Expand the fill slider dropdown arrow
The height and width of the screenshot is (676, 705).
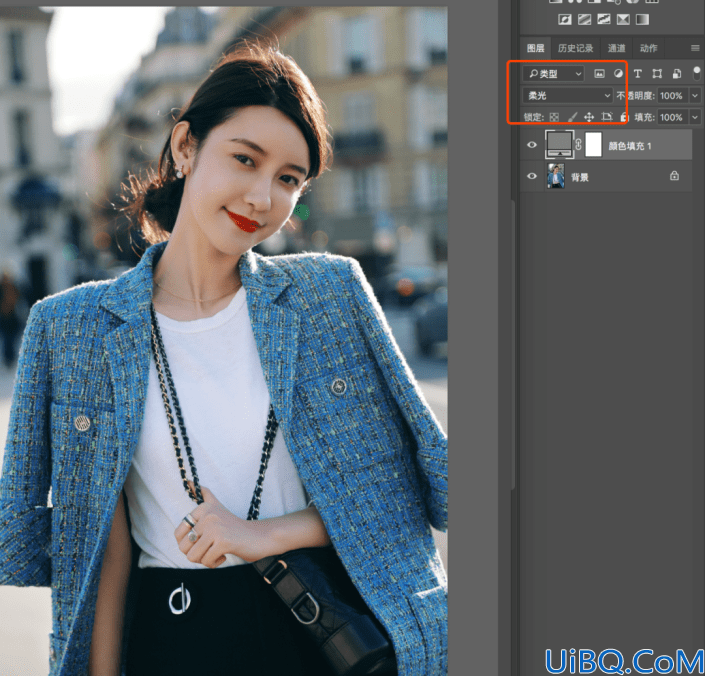tap(695, 117)
